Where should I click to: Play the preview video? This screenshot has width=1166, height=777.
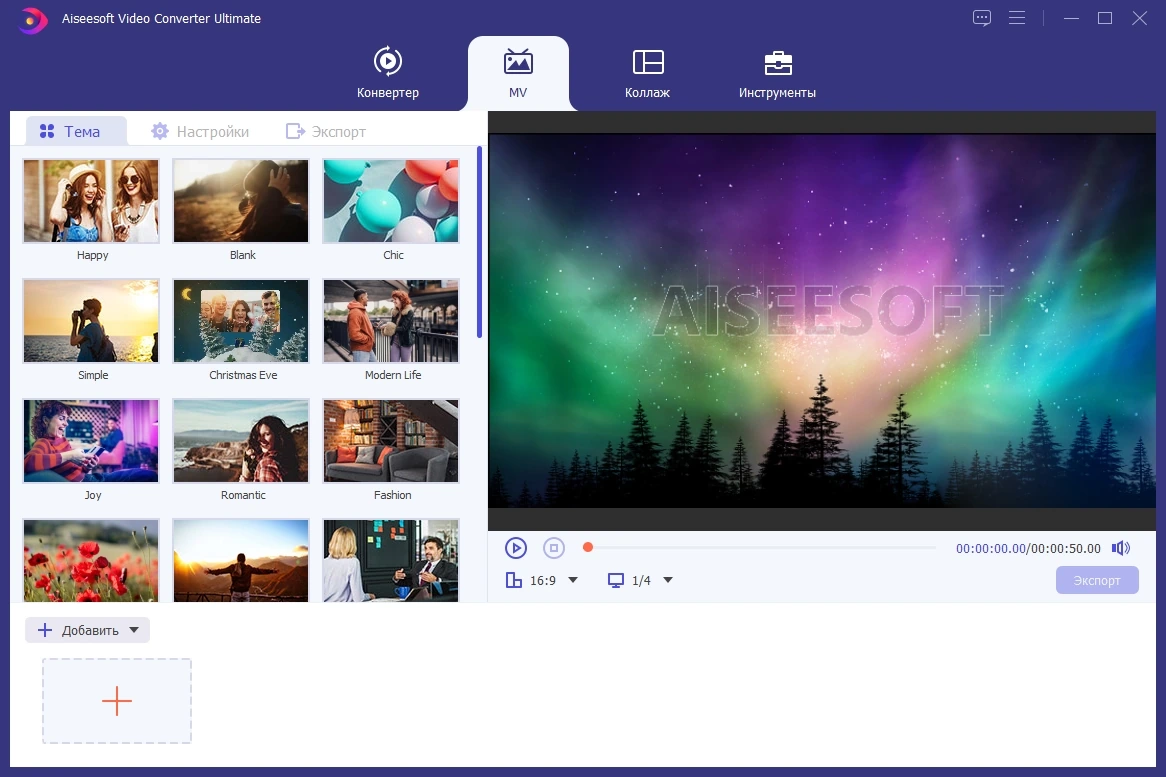click(515, 548)
